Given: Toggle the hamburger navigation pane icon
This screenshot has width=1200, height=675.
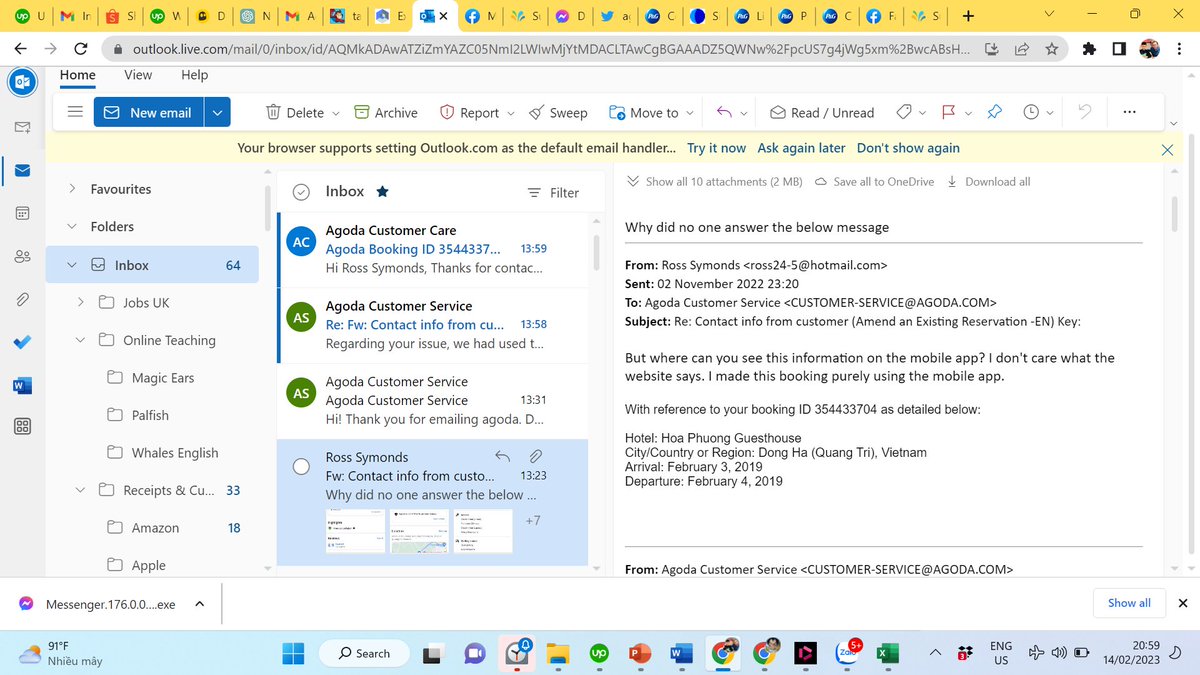Looking at the screenshot, I should coord(74,112).
